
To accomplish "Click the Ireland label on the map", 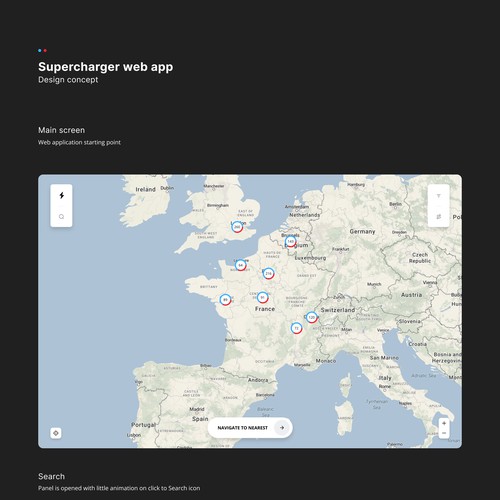I will pyautogui.click(x=146, y=189).
